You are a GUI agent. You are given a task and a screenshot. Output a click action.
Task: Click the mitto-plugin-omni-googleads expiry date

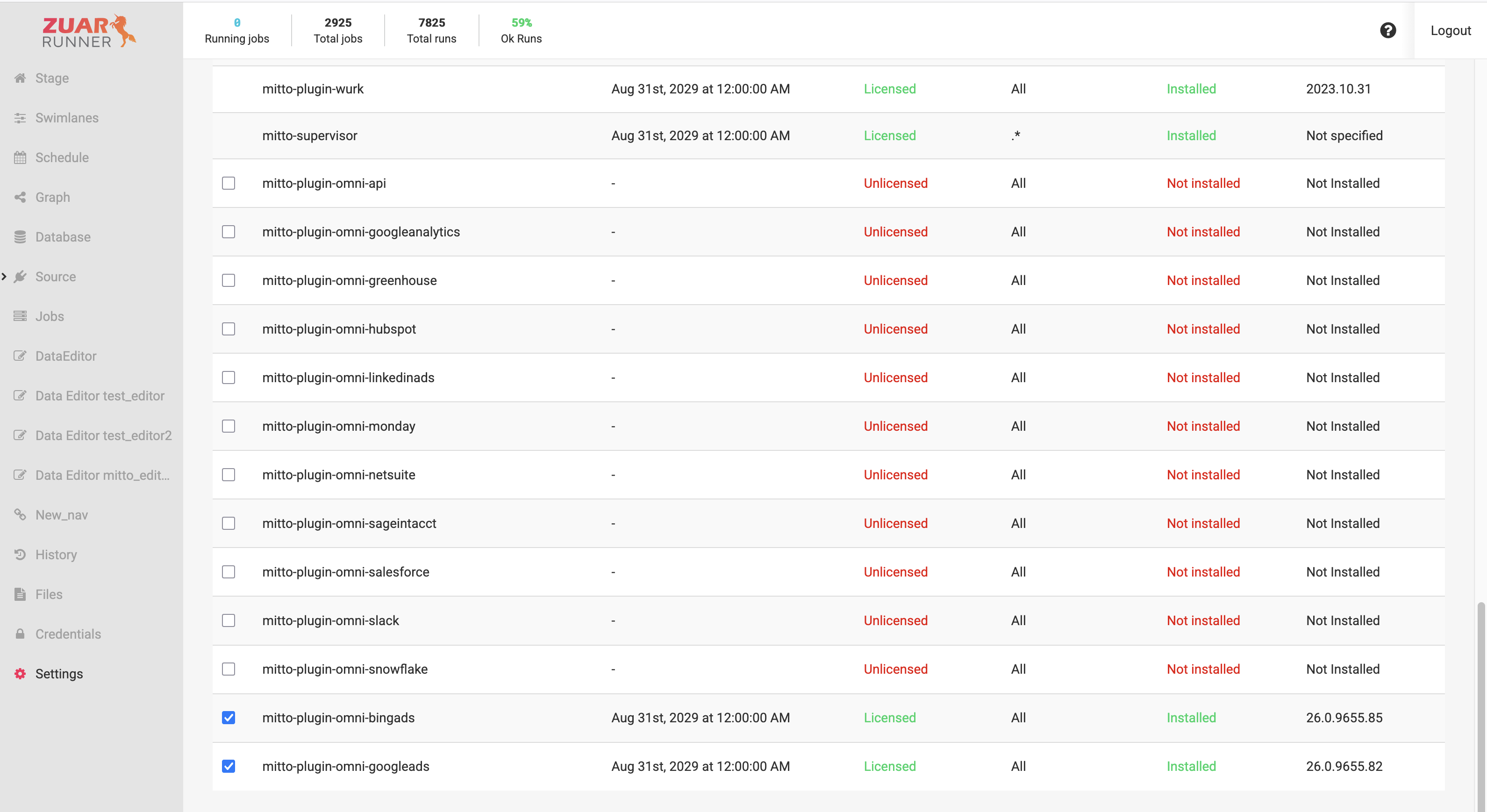tap(700, 766)
